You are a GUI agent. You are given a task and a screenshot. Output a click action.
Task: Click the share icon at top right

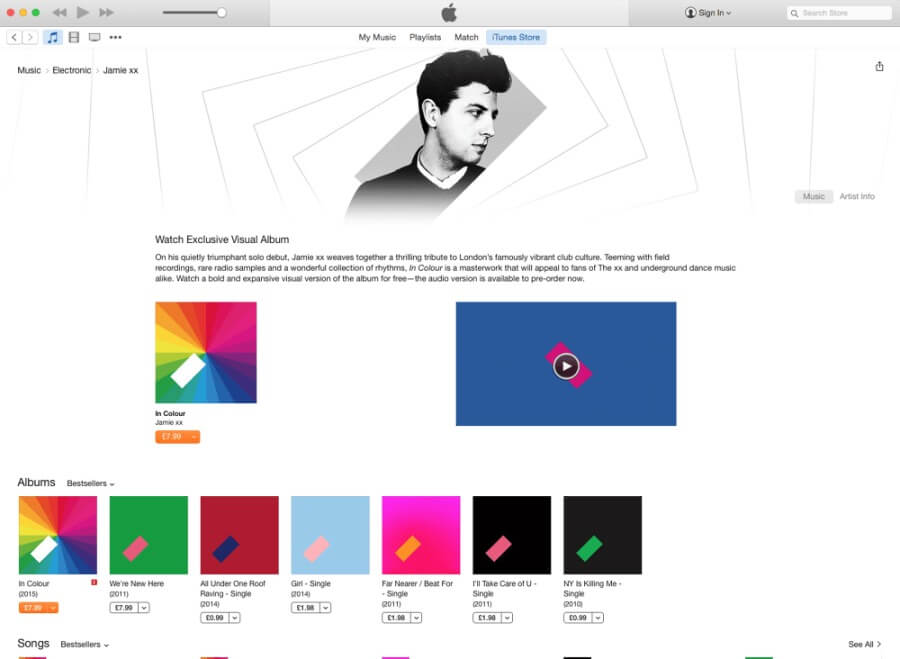coord(879,66)
